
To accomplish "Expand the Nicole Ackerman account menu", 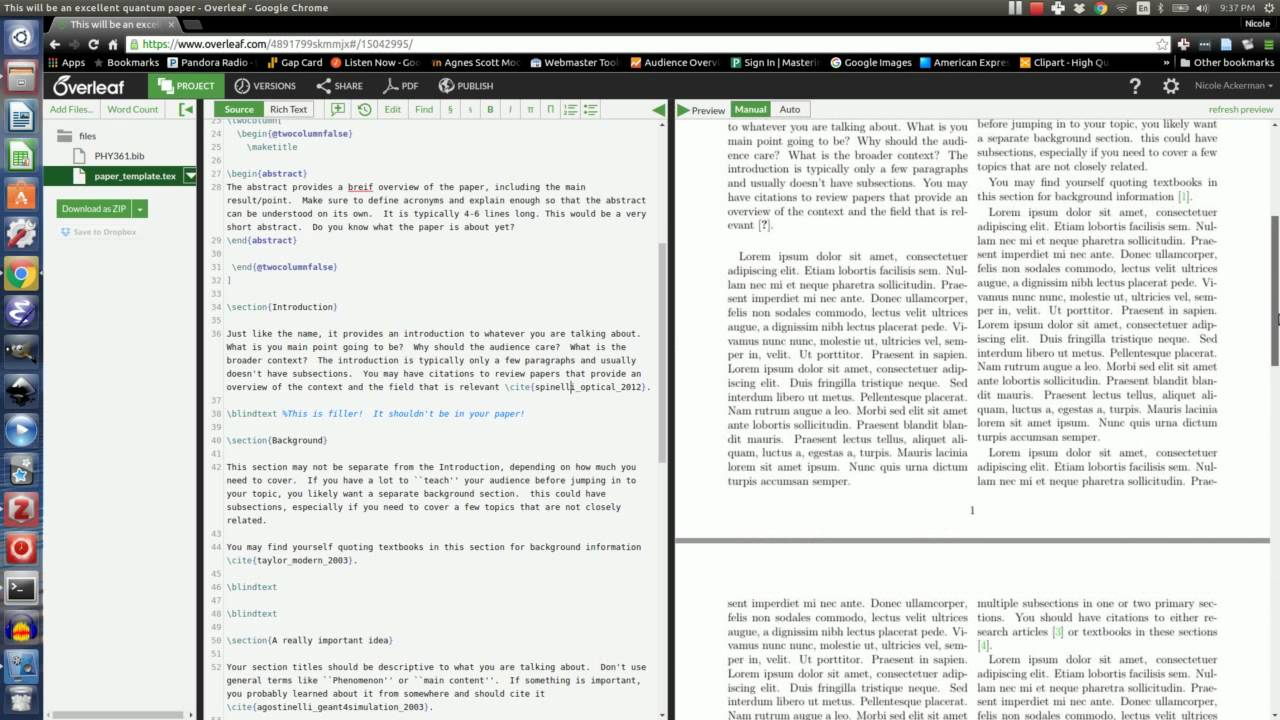I will pos(1234,86).
